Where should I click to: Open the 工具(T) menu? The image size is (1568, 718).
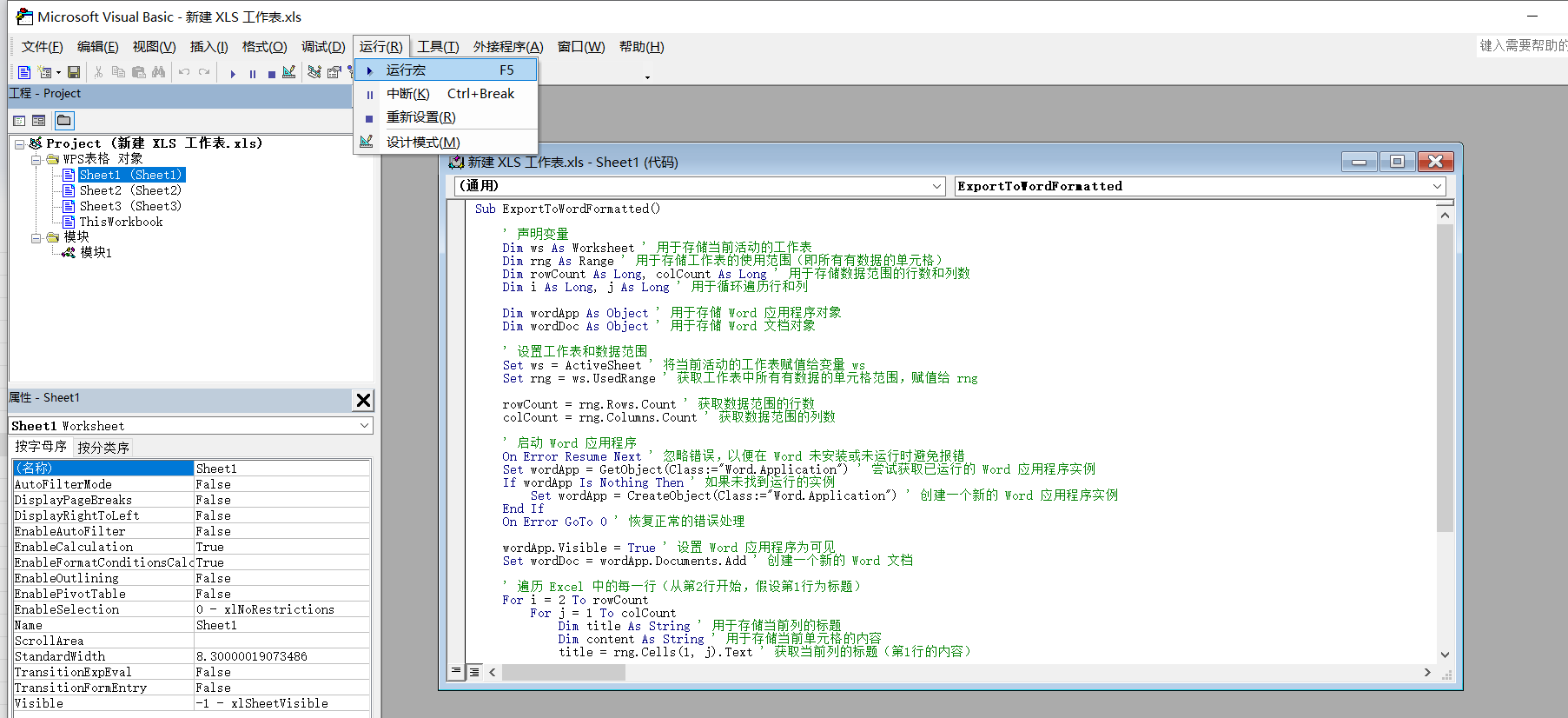tap(437, 47)
